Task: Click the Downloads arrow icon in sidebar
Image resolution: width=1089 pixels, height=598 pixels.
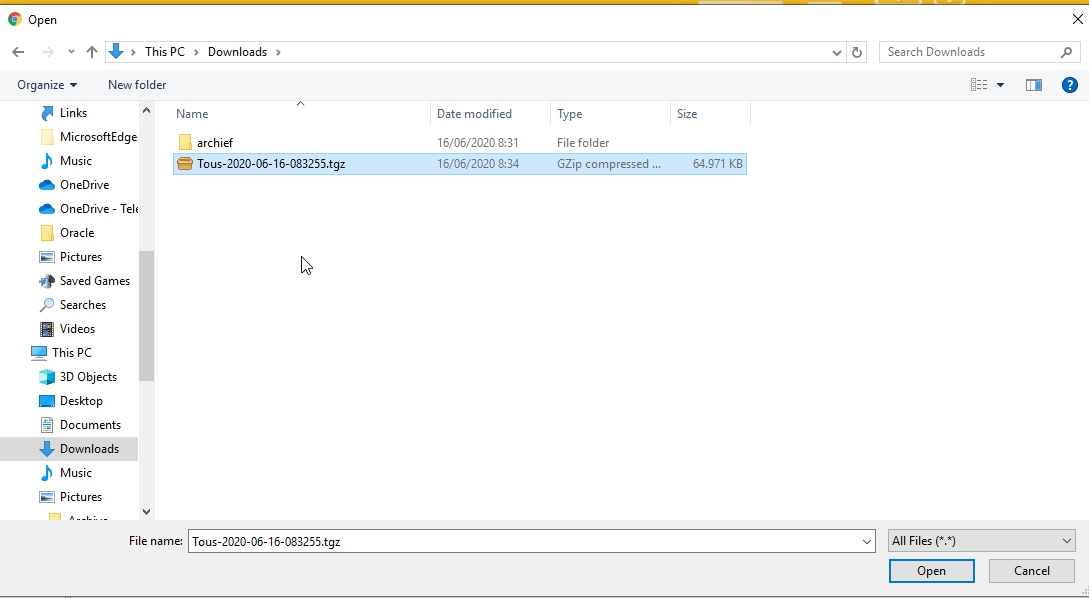Action: point(47,449)
